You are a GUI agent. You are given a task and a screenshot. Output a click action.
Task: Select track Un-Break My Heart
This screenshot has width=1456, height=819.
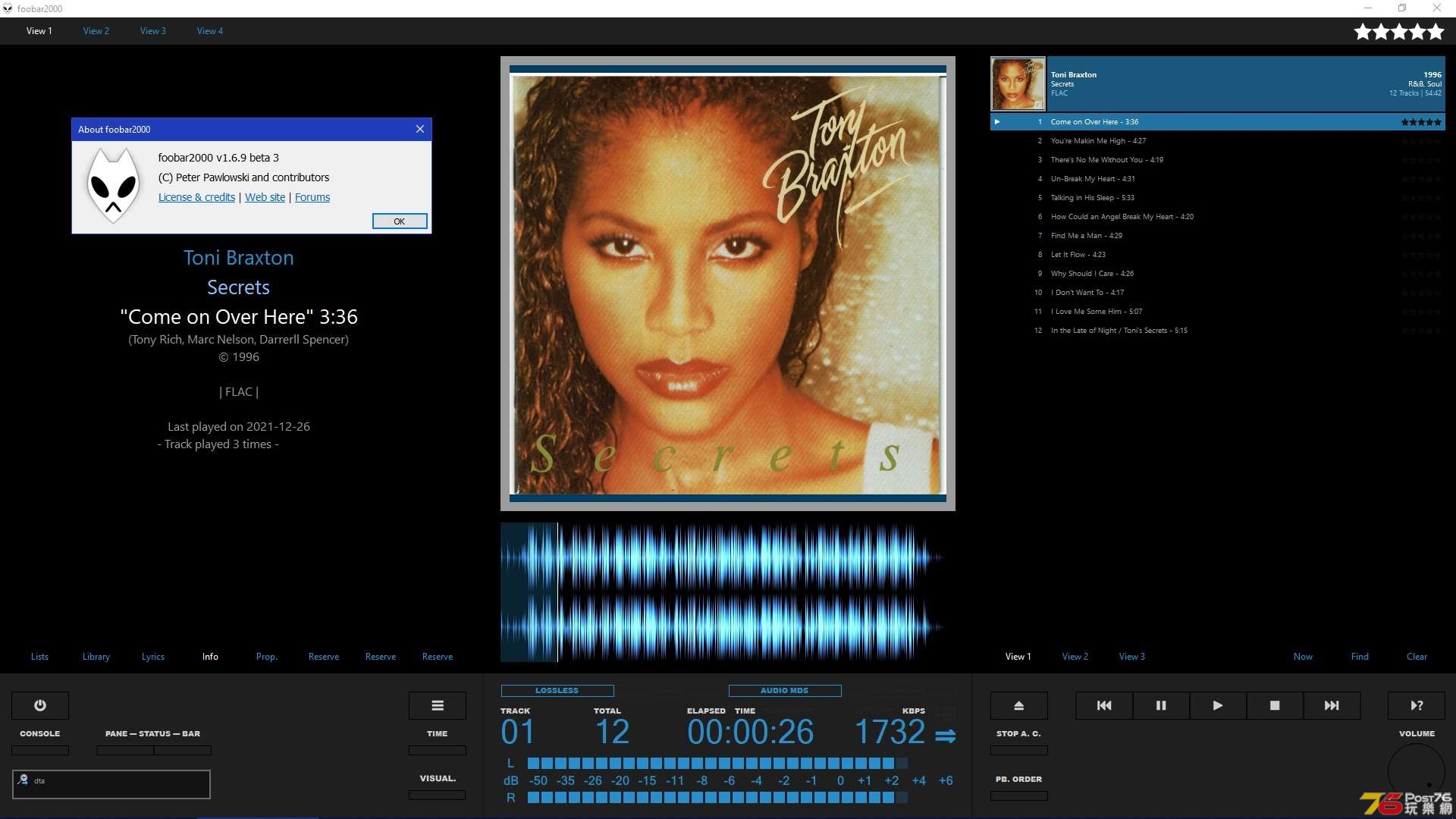pyautogui.click(x=1217, y=179)
